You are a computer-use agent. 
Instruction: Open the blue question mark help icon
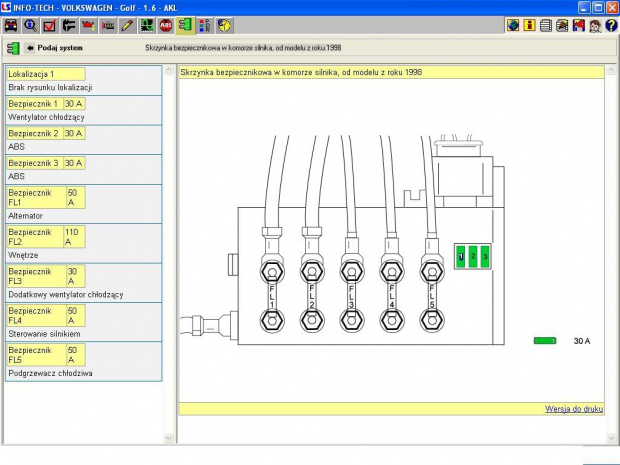pyautogui.click(x=611, y=26)
